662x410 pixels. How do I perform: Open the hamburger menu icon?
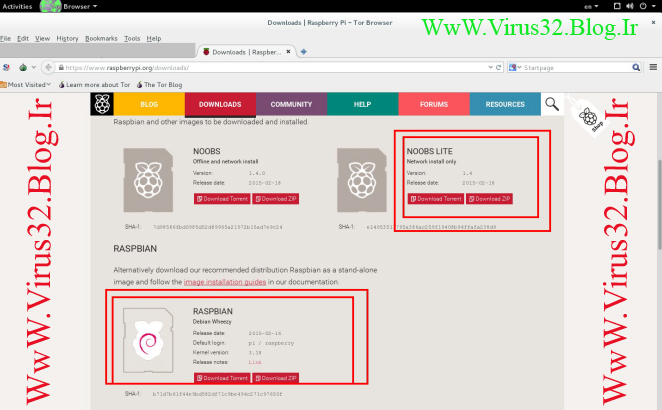coord(653,67)
